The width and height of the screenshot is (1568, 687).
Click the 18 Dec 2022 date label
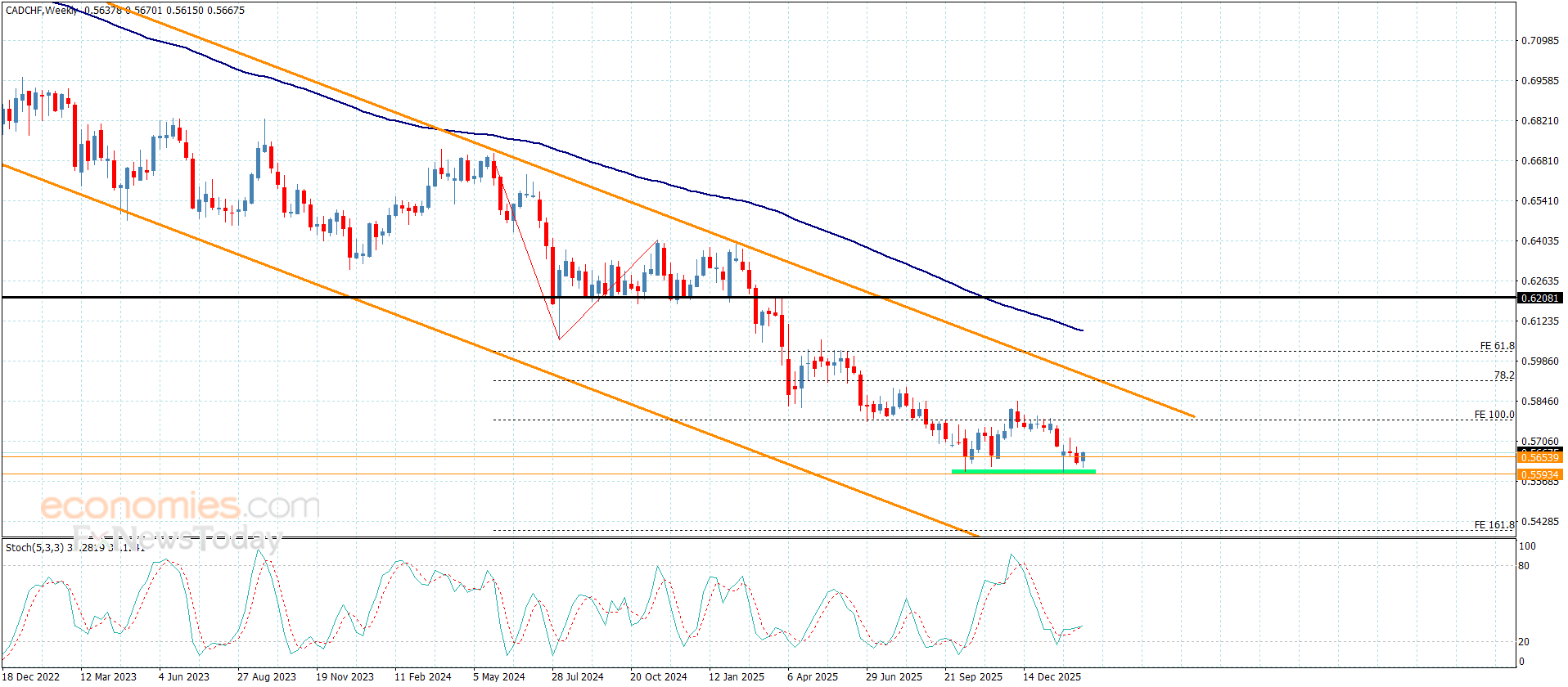[31, 676]
